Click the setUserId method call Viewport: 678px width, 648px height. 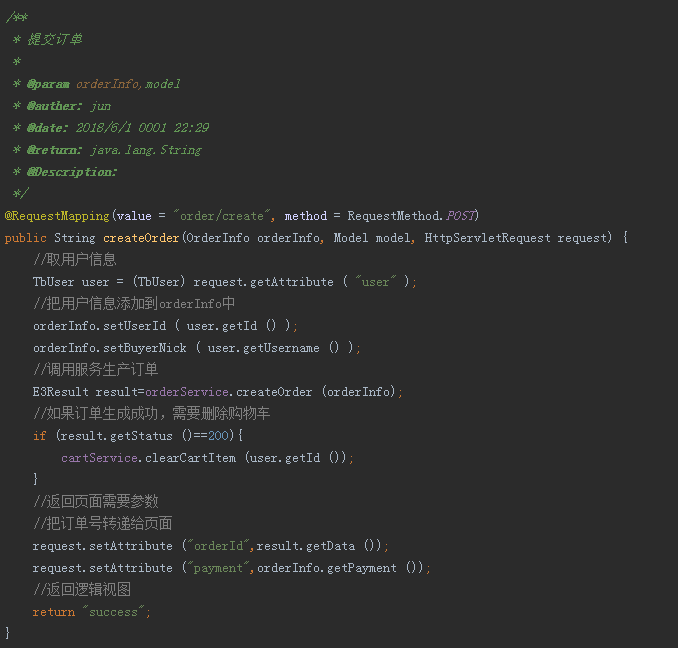145,326
